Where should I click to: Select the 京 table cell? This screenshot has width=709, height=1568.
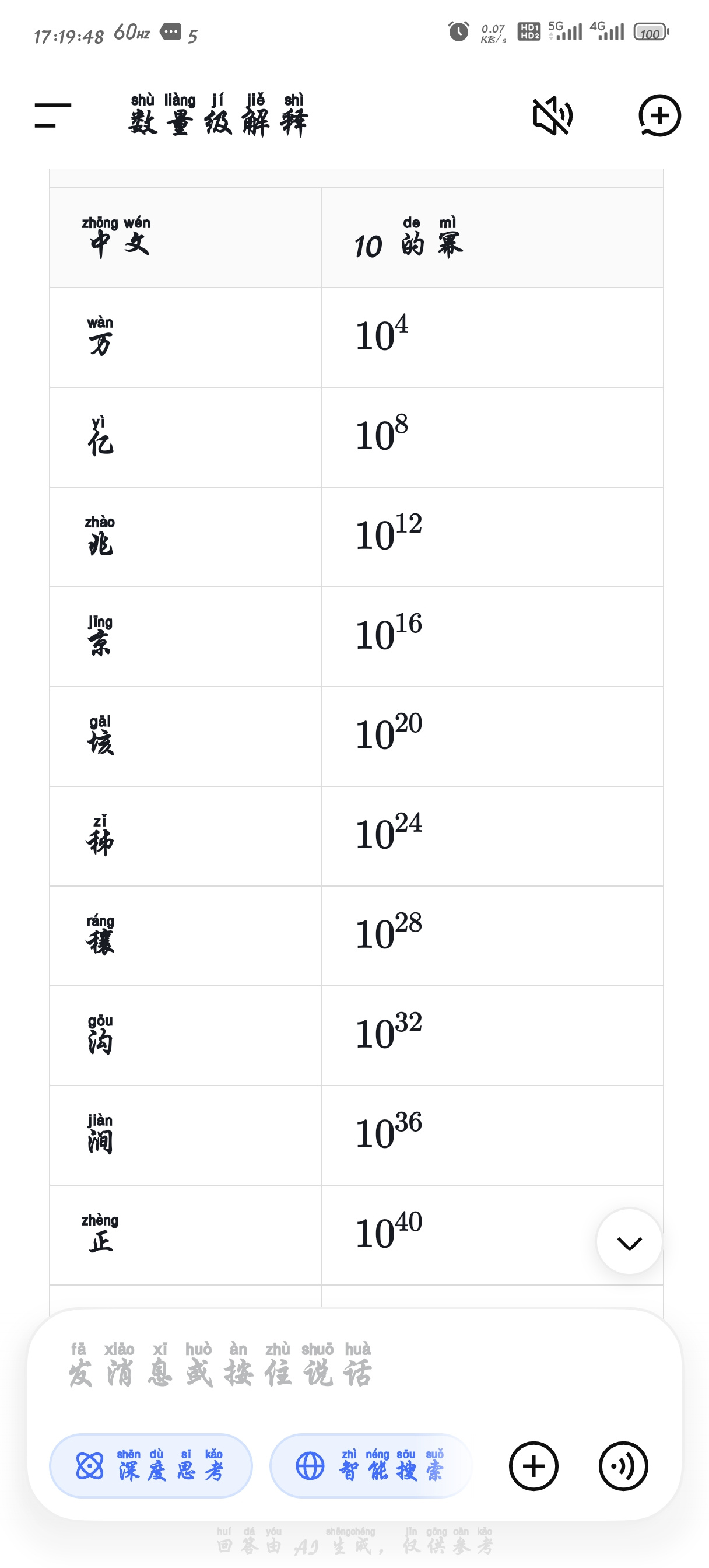point(185,636)
